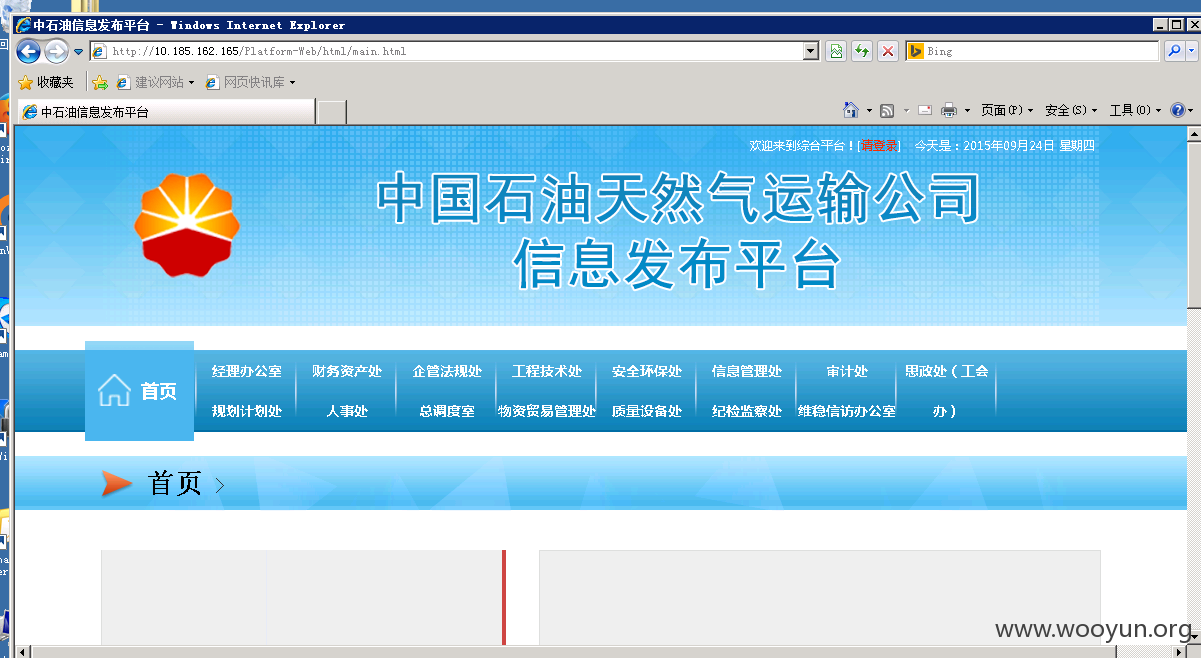Open the 纪检监察处 department link

pyautogui.click(x=747, y=411)
